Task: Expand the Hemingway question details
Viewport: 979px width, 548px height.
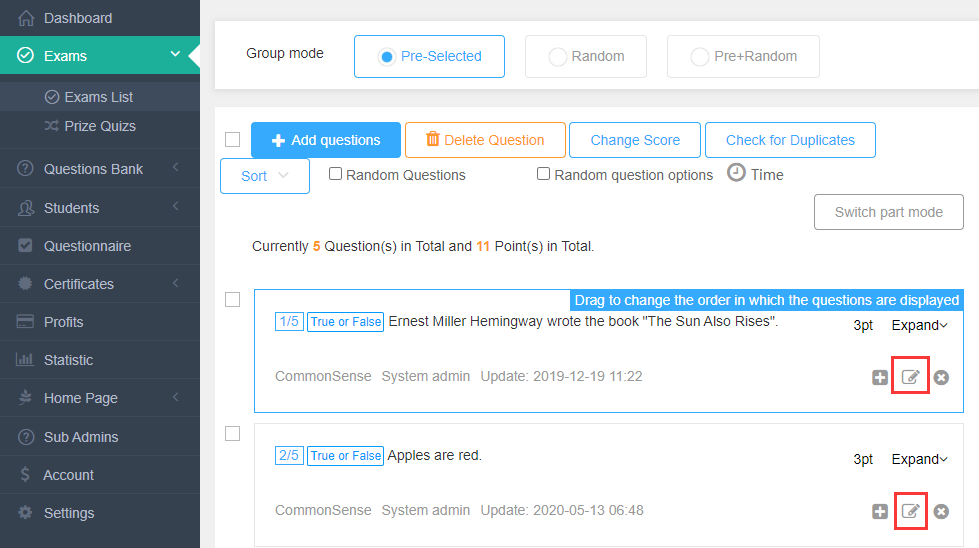Action: coord(919,325)
